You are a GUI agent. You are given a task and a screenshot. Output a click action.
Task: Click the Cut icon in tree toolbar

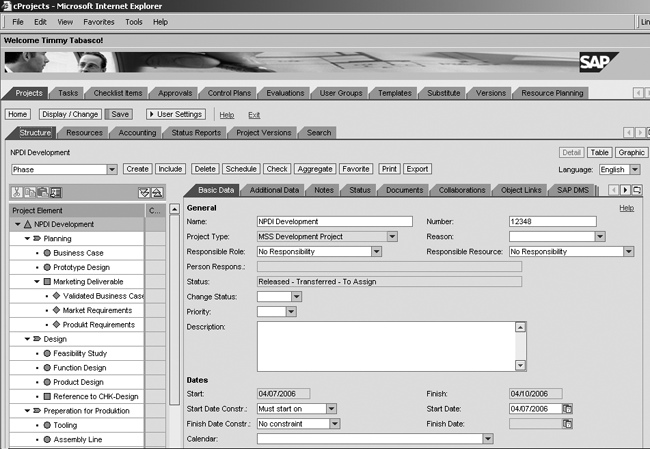[x=17, y=192]
